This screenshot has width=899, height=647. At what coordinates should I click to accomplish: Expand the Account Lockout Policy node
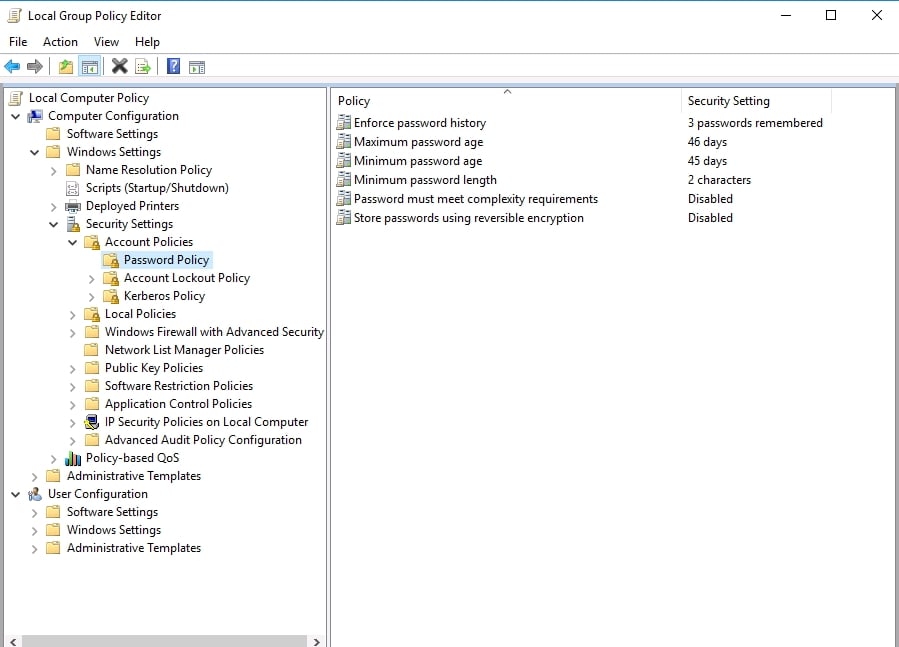pos(90,278)
